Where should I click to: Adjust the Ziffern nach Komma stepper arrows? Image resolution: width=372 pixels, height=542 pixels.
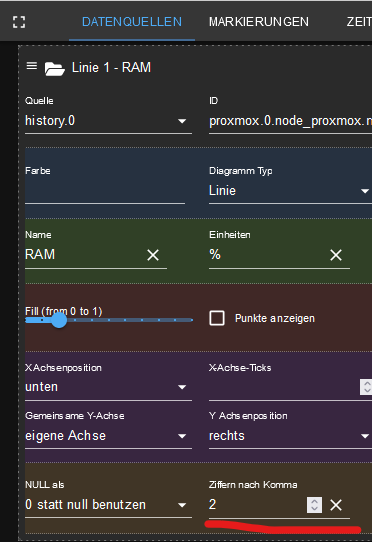(314, 505)
